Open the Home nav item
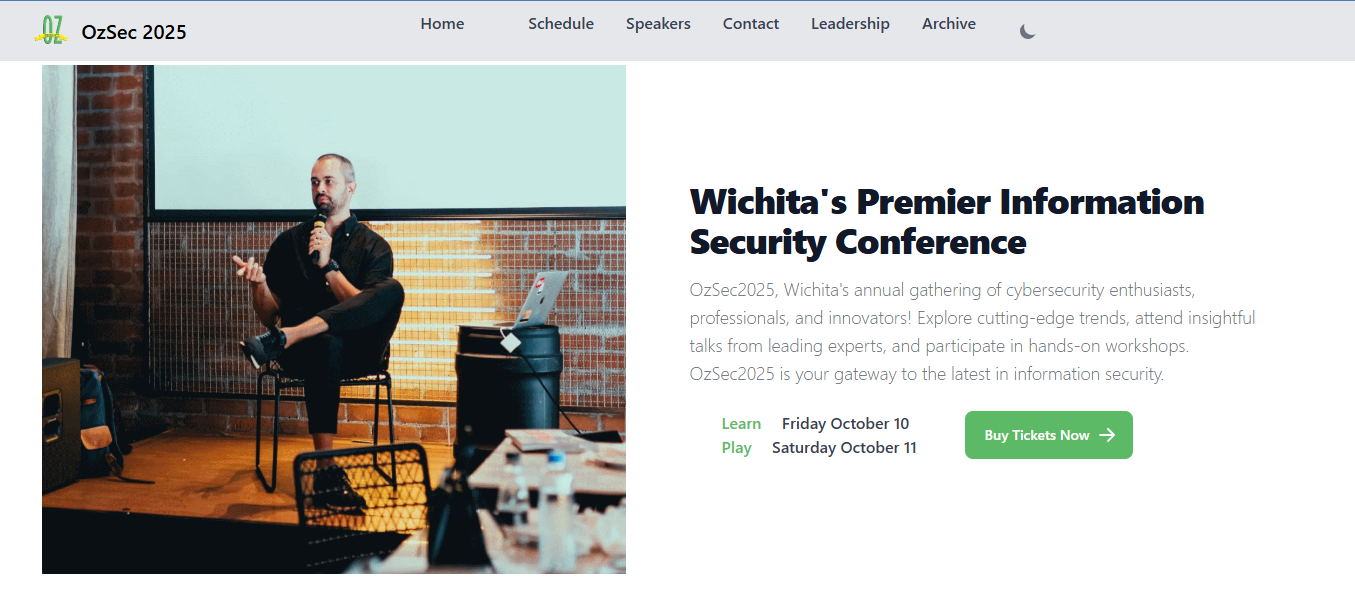The height and width of the screenshot is (595, 1355). 442,24
